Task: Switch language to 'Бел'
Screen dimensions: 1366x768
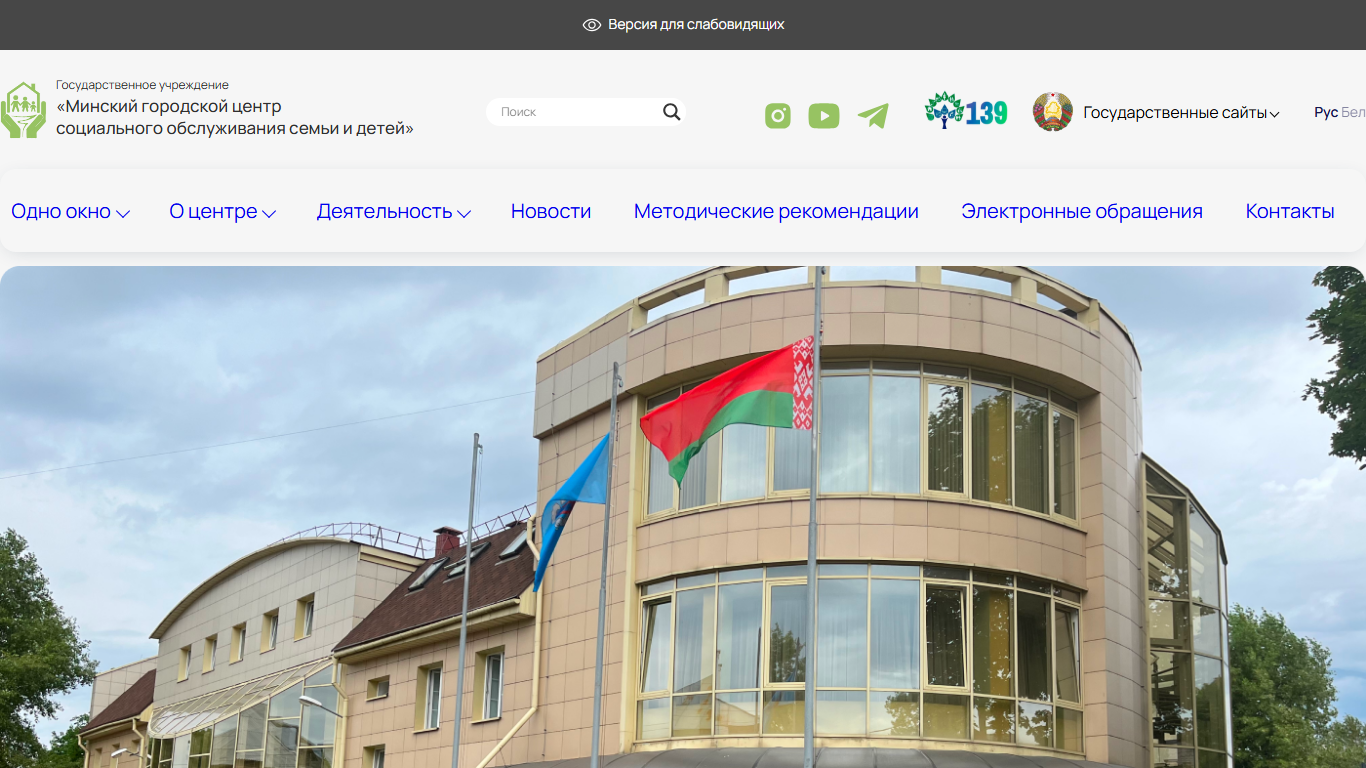Action: [x=1354, y=113]
